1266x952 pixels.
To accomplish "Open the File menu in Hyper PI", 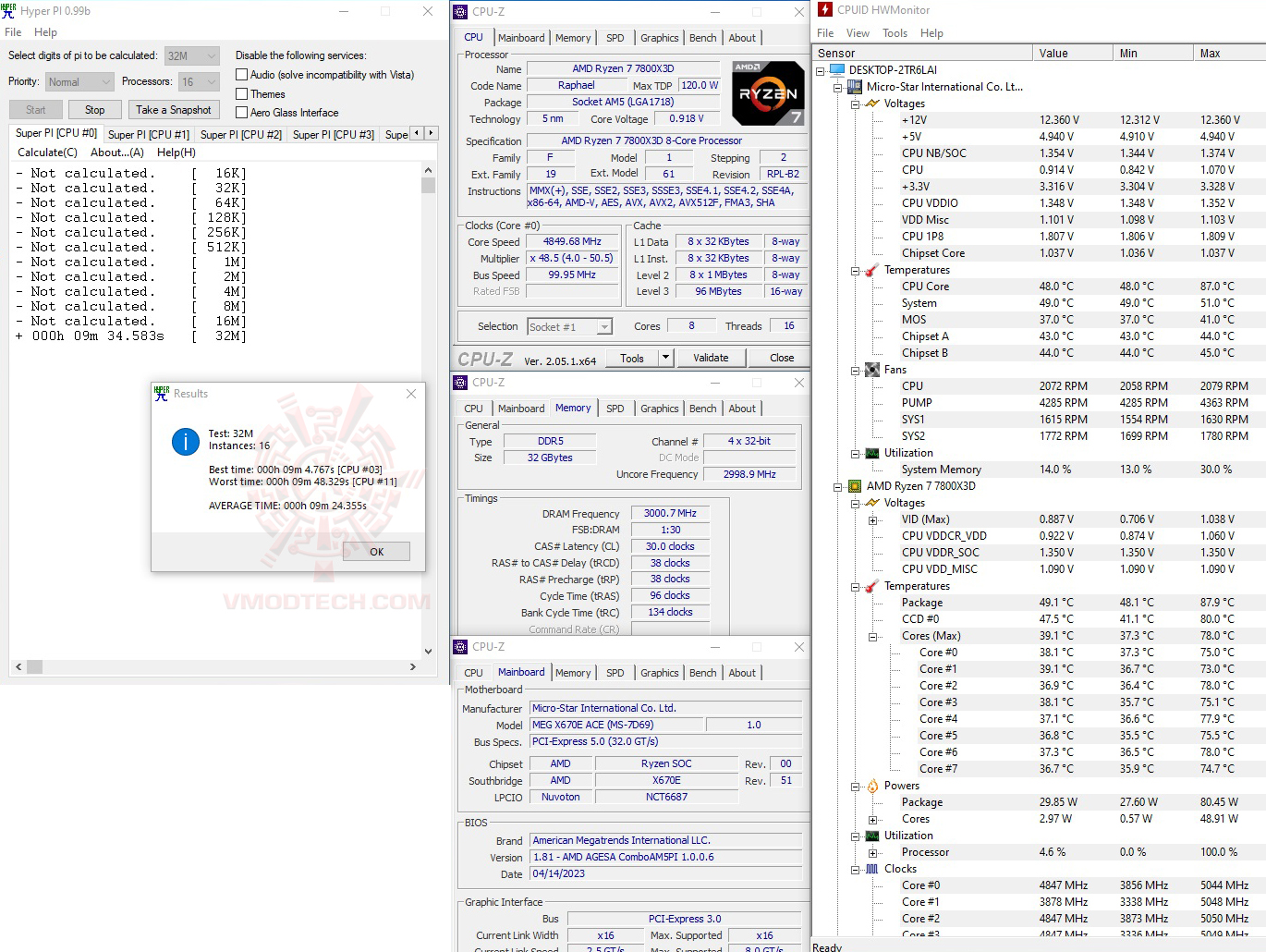I will [13, 32].
